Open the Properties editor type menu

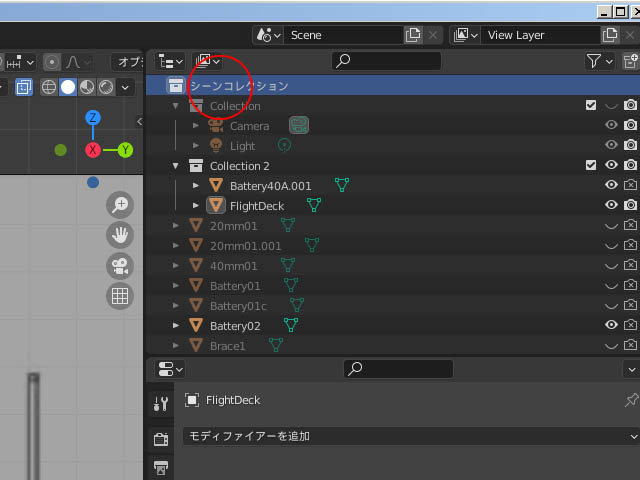[170, 369]
